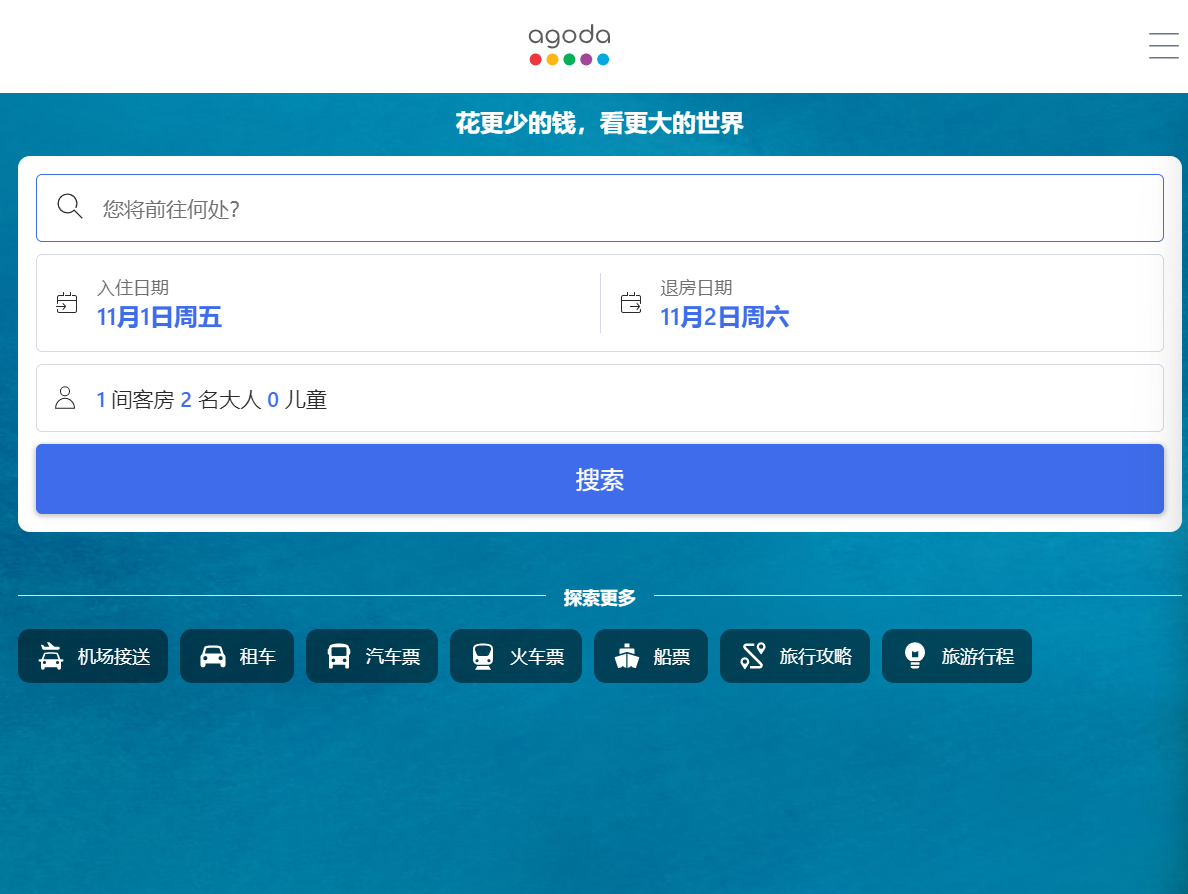The height and width of the screenshot is (894, 1188).
Task: Click the car rental icon
Action: pos(213,656)
